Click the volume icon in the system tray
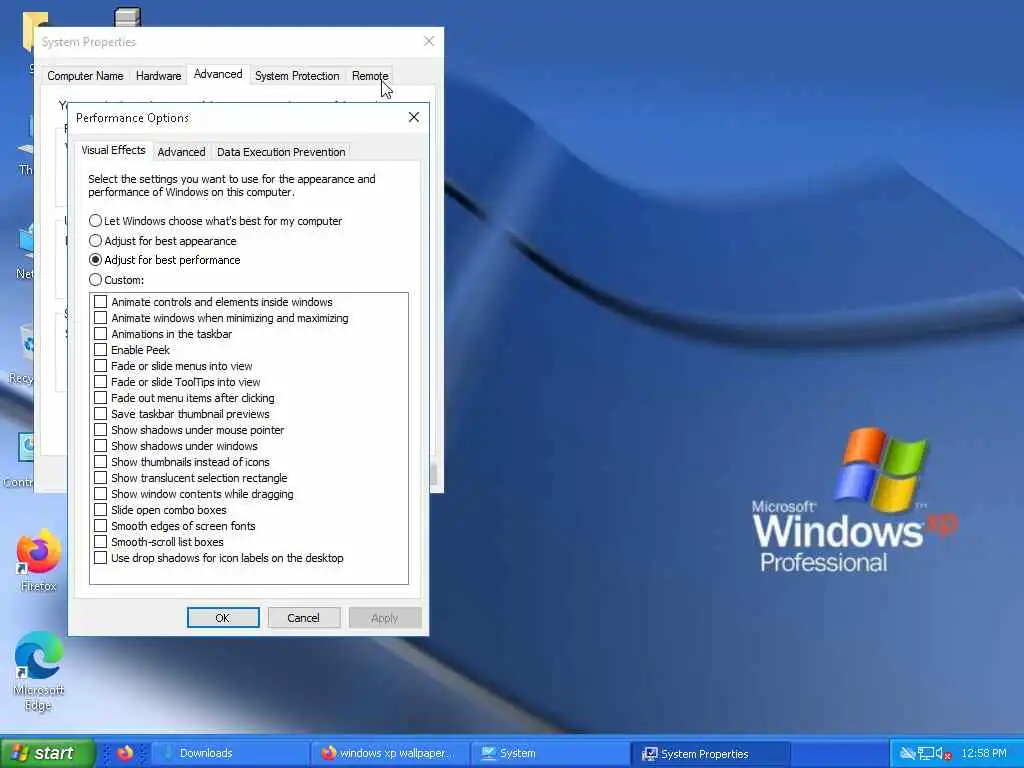Viewport: 1024px width, 768px height. [x=943, y=754]
